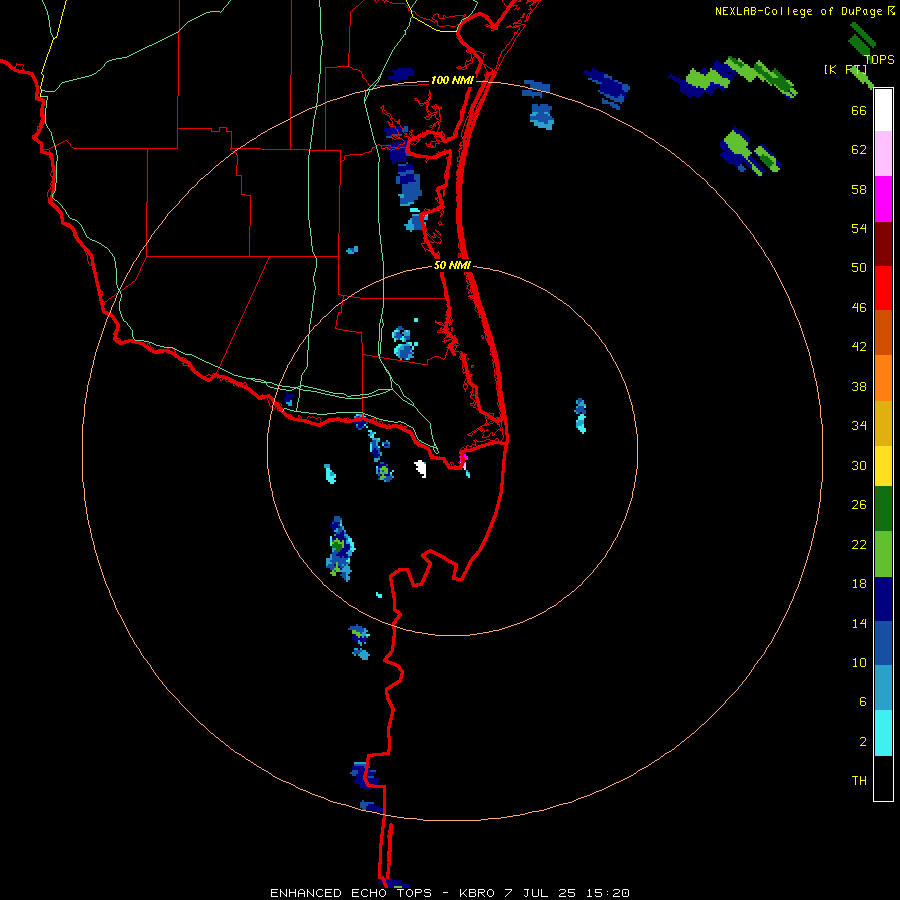Click the light blue legend swatch

[883, 688]
